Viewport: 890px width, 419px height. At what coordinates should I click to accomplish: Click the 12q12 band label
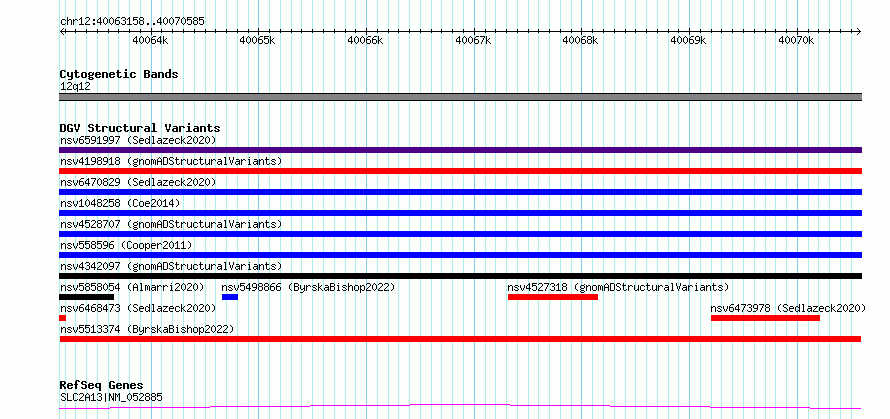(x=75, y=87)
